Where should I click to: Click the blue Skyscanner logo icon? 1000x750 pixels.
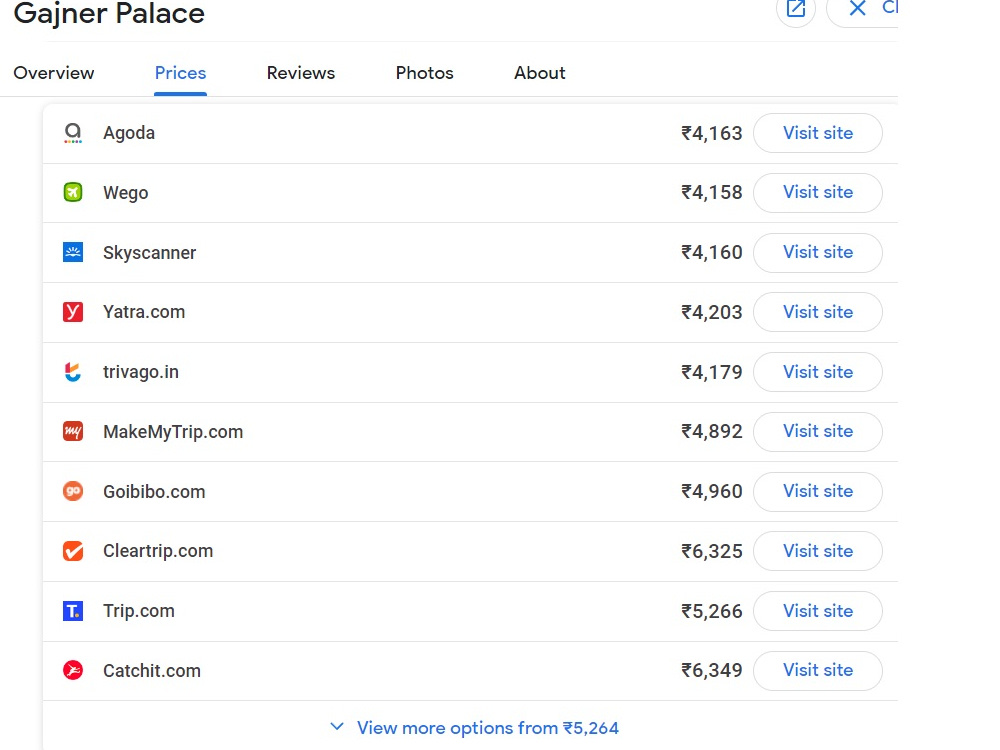point(73,252)
